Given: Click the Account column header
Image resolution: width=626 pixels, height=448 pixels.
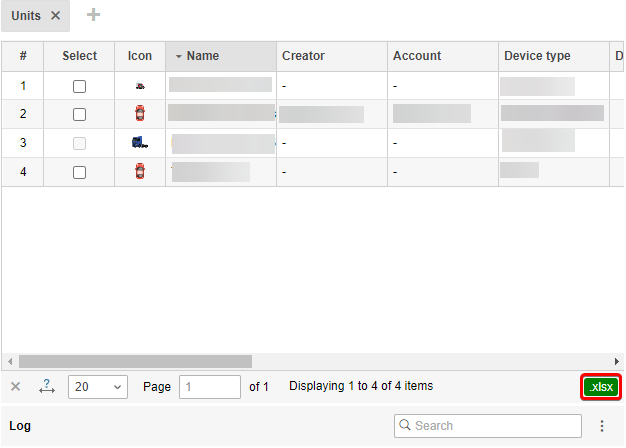Looking at the screenshot, I should click(443, 56).
